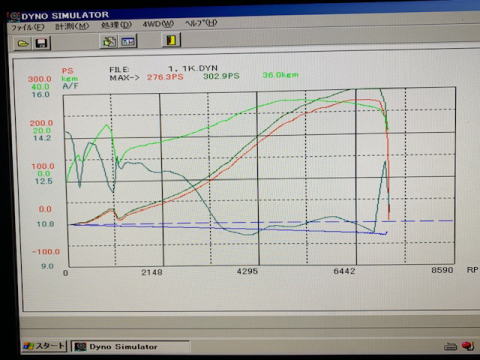Click the floppy disk save icon

coord(41,43)
